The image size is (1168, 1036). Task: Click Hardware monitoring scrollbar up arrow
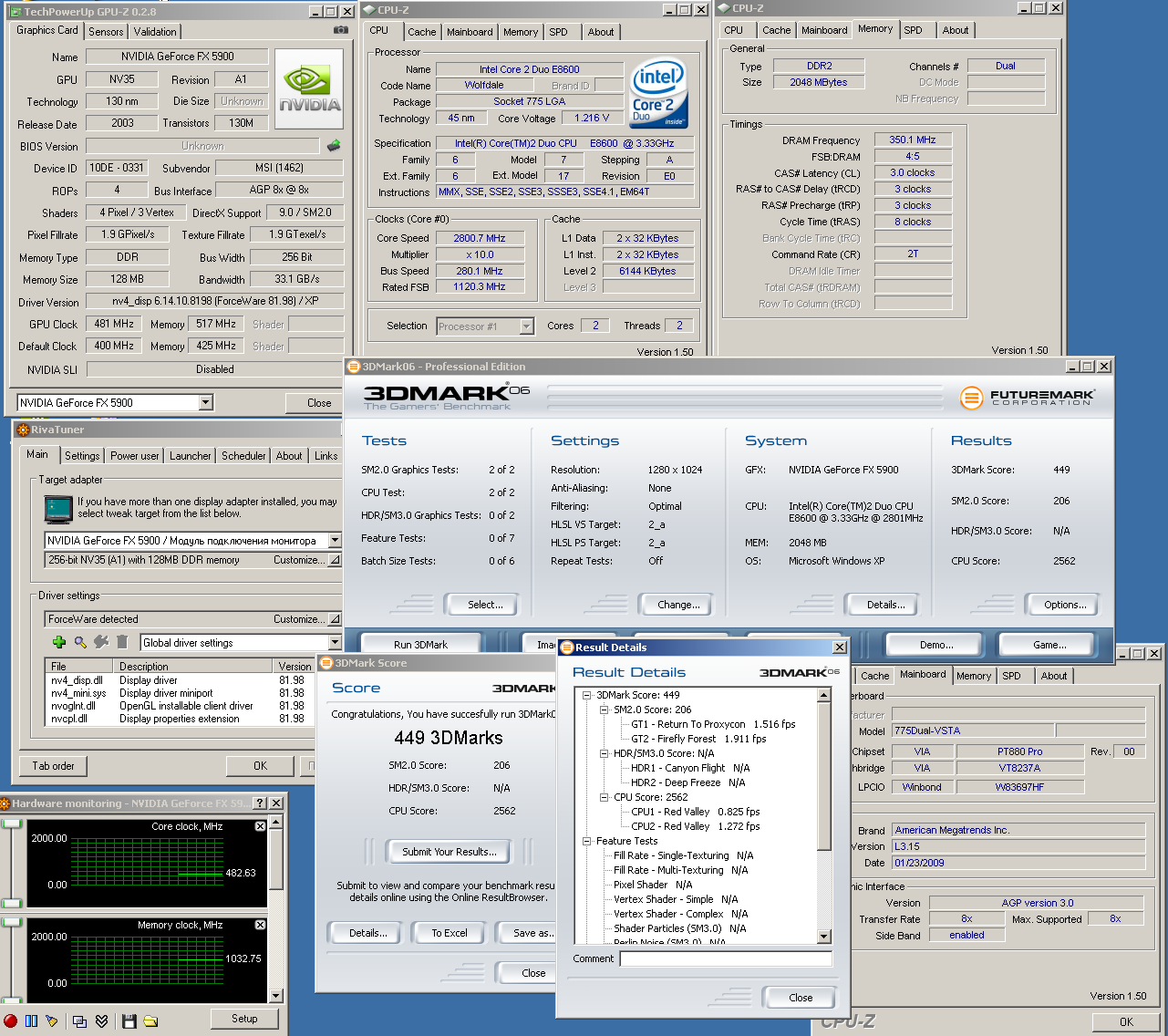(x=277, y=822)
